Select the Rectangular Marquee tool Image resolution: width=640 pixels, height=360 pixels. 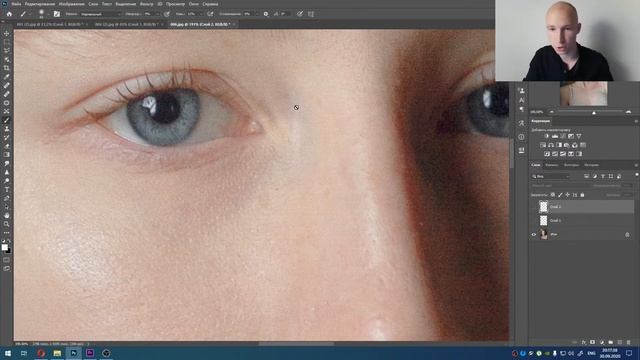pyautogui.click(x=7, y=42)
